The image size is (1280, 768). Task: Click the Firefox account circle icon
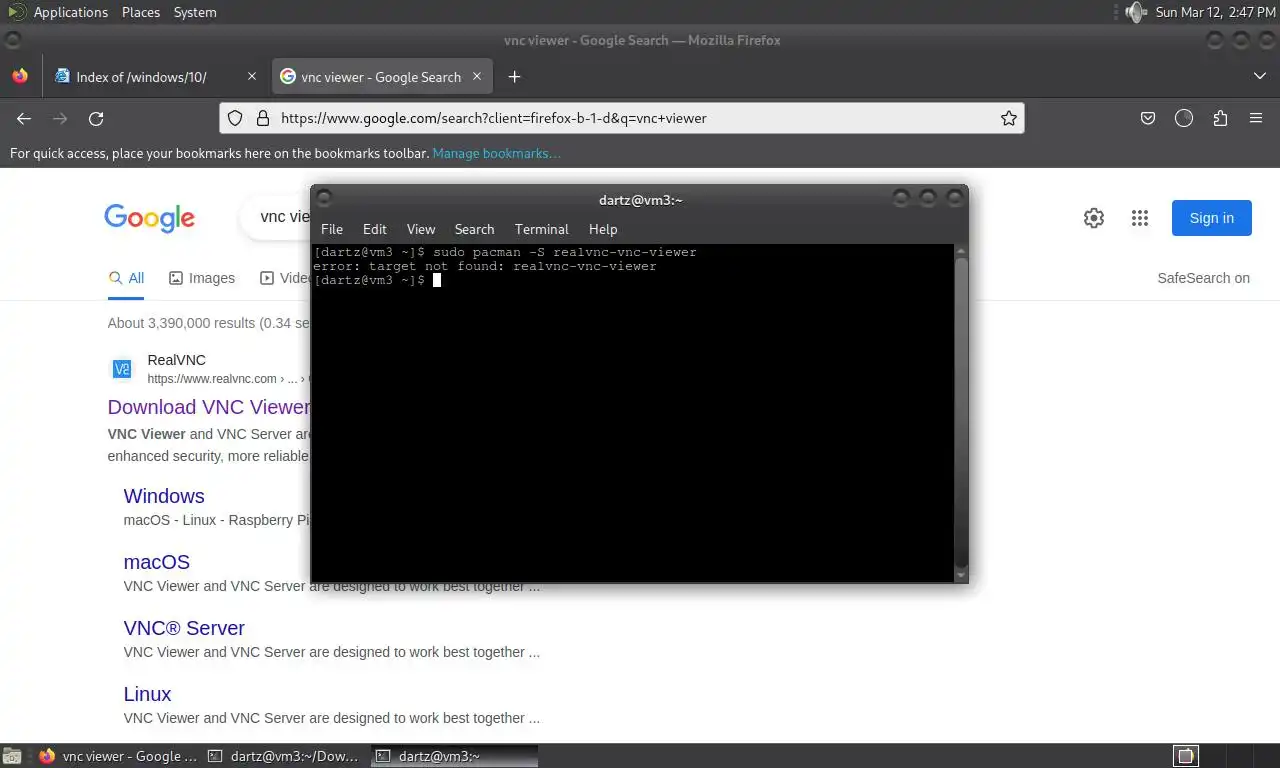1184,118
